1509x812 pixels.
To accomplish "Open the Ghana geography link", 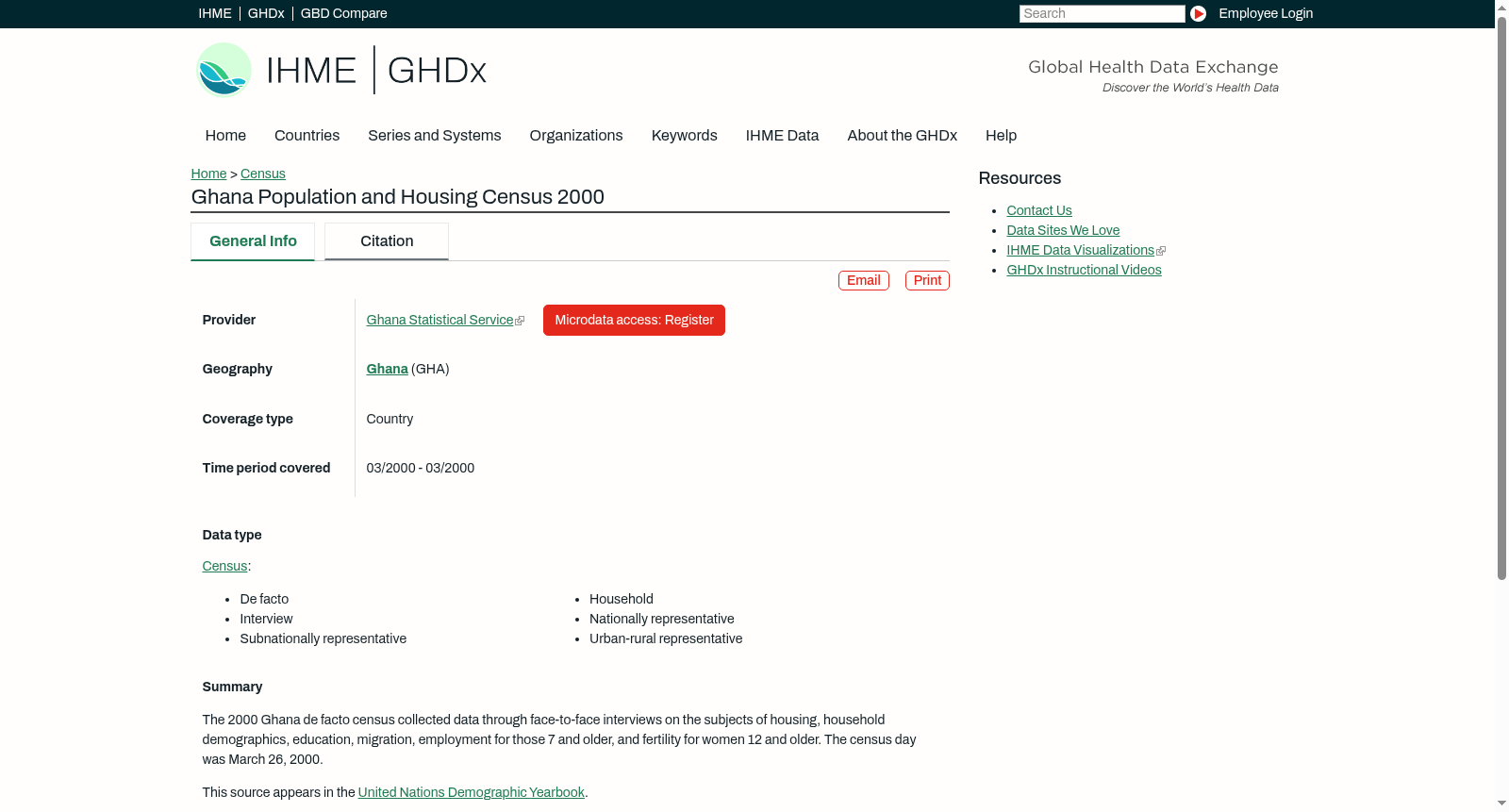I will click(x=388, y=369).
